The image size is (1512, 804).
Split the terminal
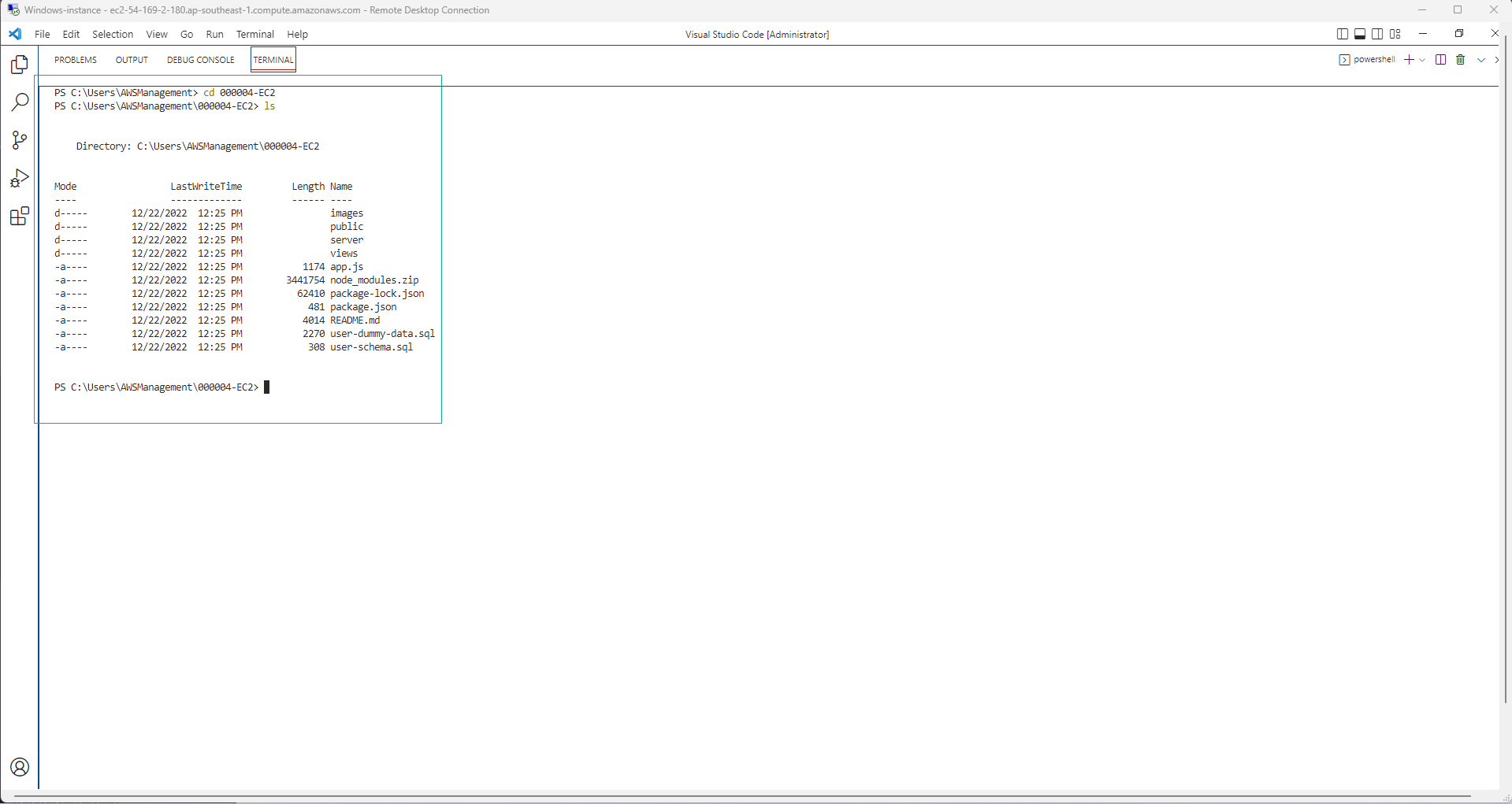tap(1441, 60)
